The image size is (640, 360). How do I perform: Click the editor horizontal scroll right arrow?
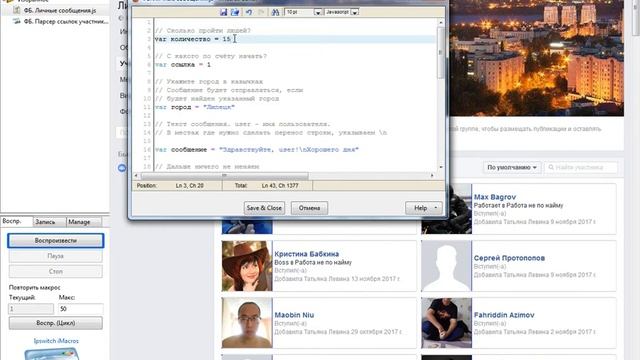(x=432, y=176)
